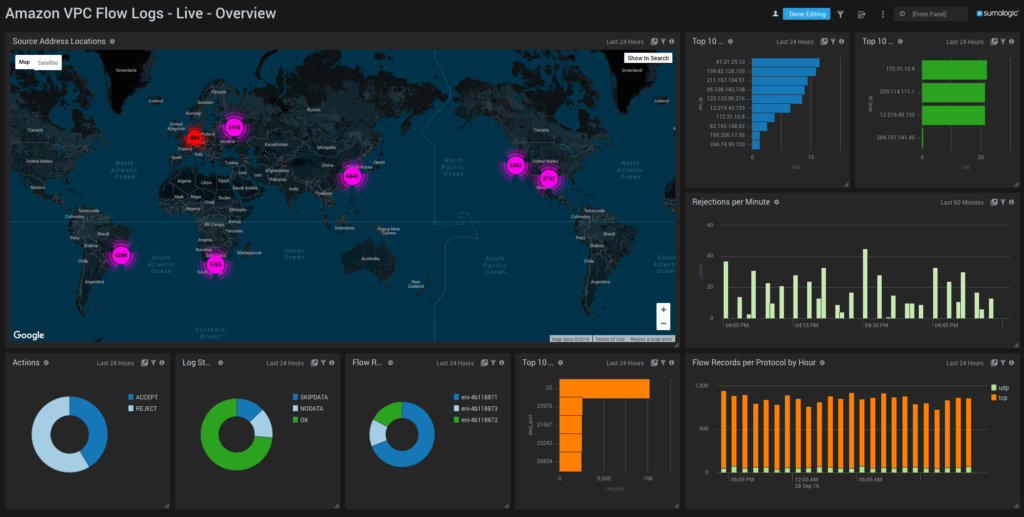Screen dimensions: 1024x517
Task: Click filter icon on Flow Records per Protocol panel
Action: (x=1002, y=363)
